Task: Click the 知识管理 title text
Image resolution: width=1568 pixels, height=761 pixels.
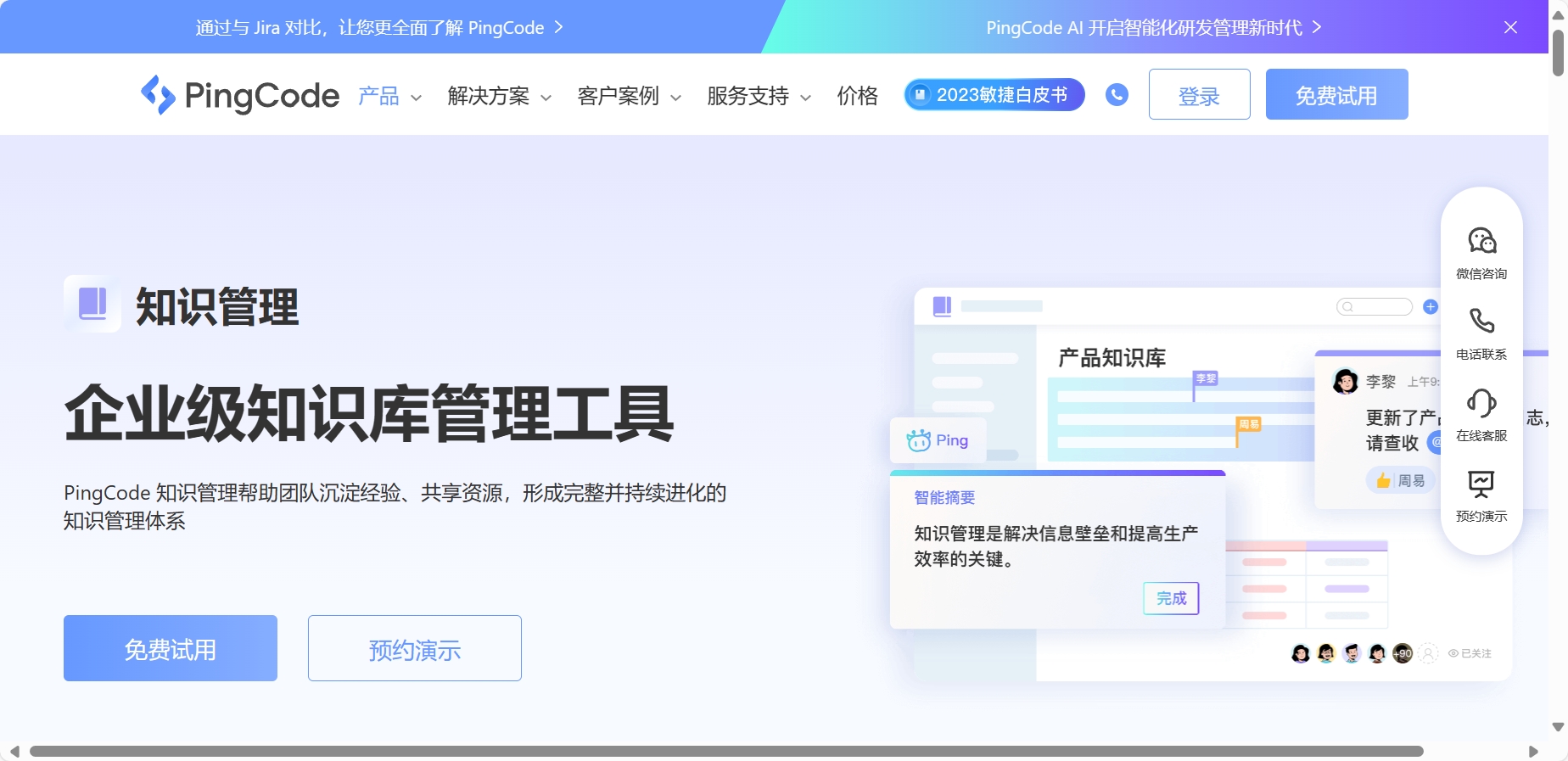Action: pyautogui.click(x=217, y=306)
